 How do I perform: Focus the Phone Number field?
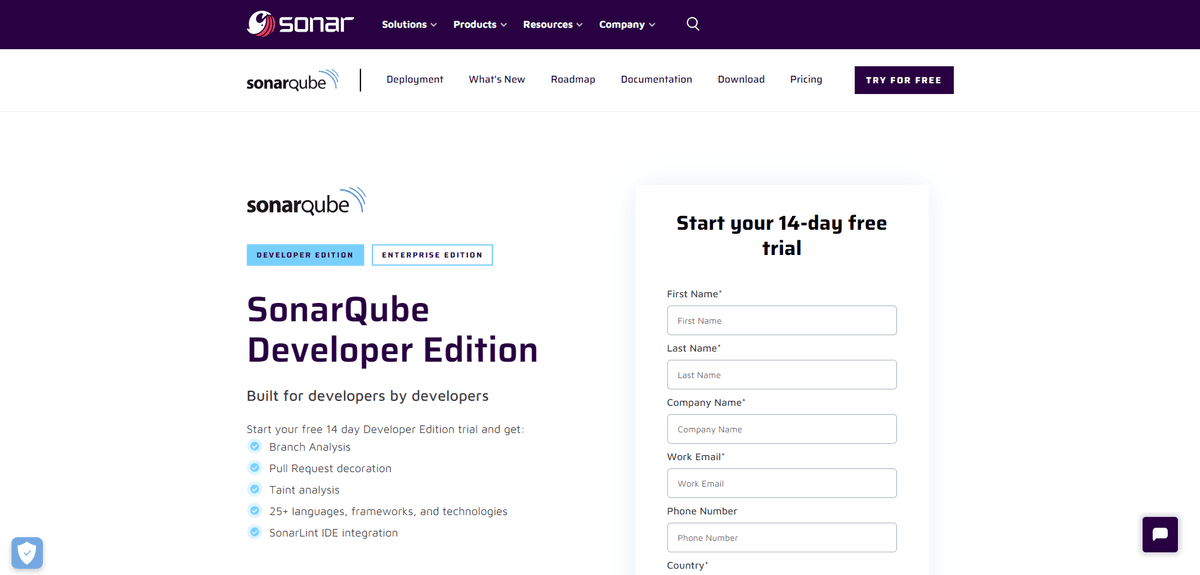click(x=782, y=537)
